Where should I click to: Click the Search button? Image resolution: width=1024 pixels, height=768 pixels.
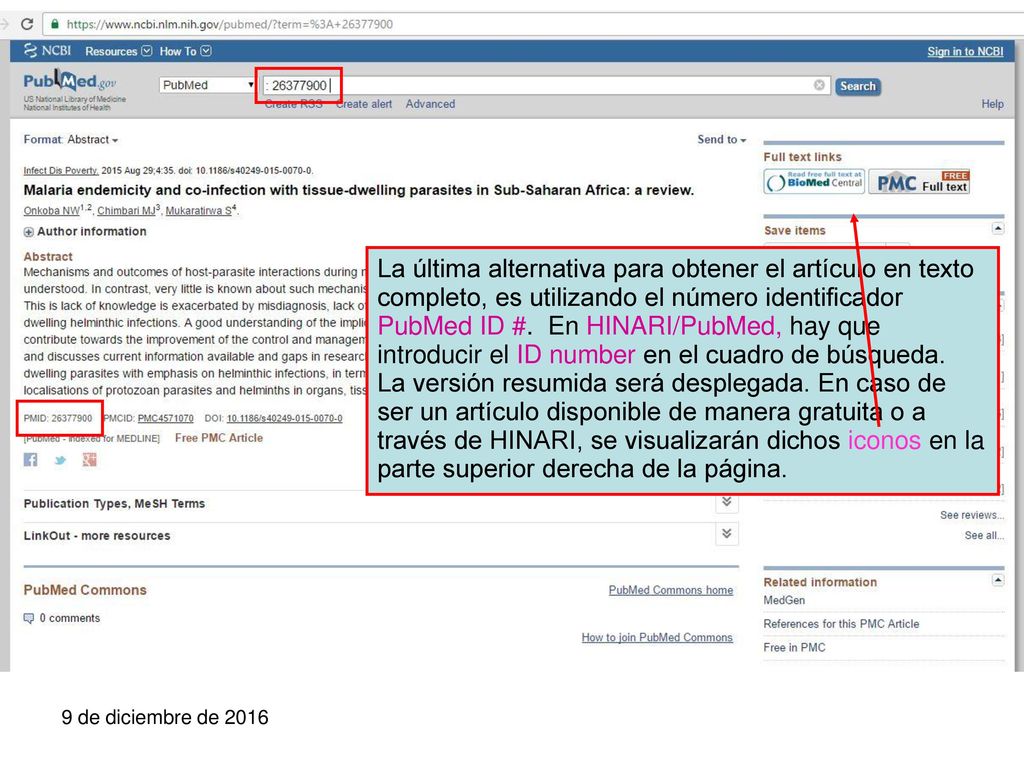pos(857,86)
